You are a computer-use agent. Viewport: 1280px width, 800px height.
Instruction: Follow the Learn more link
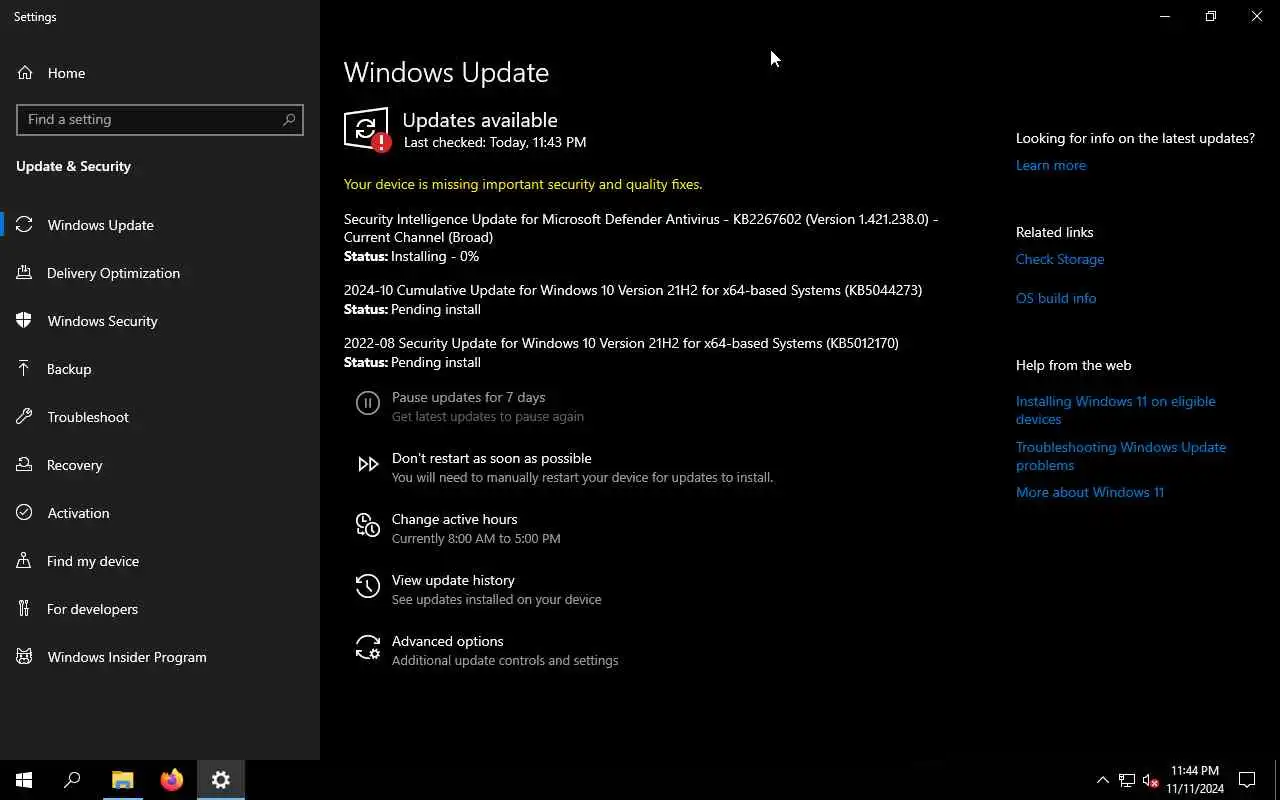[x=1050, y=165]
